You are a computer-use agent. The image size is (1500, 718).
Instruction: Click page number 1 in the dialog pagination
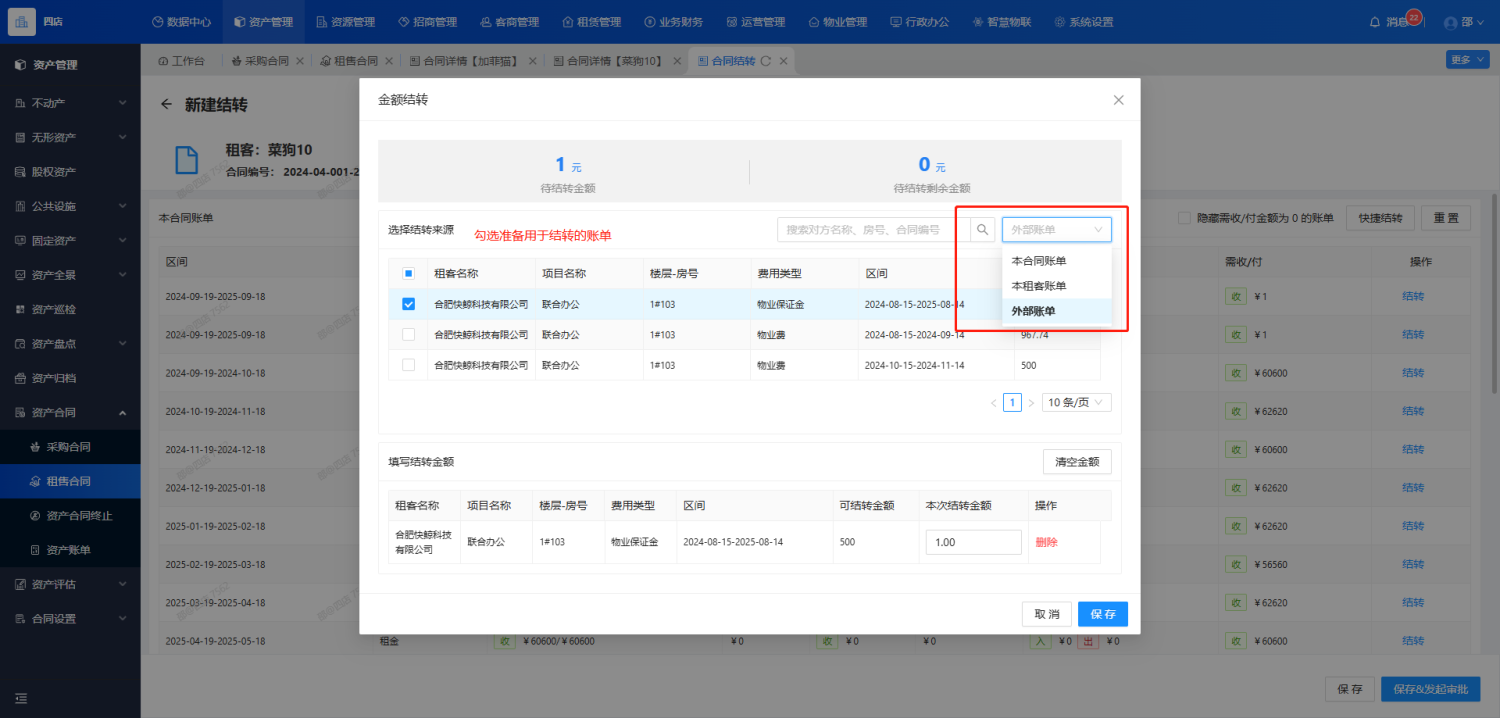coord(1012,403)
